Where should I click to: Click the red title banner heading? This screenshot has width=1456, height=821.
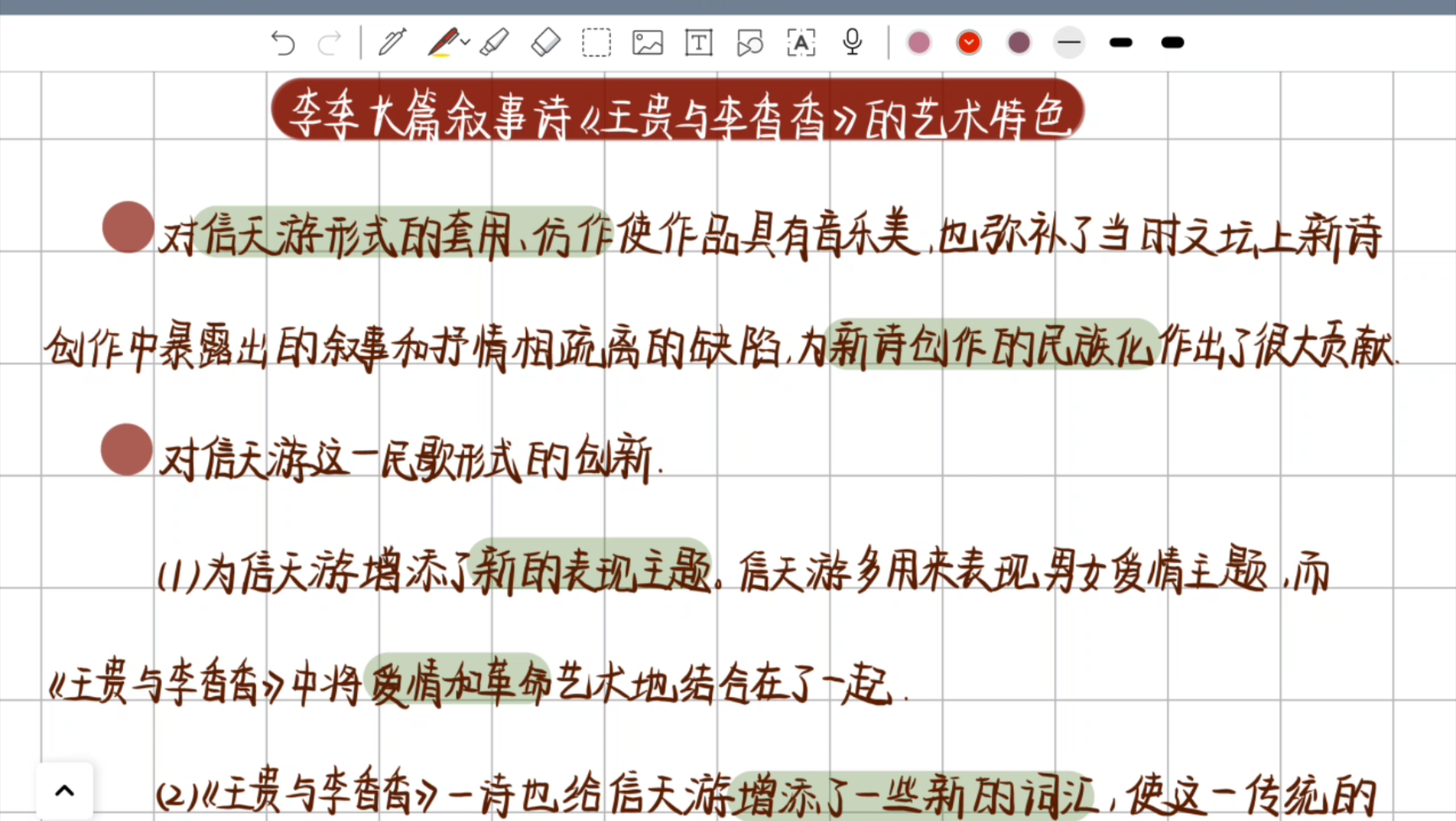[678, 110]
